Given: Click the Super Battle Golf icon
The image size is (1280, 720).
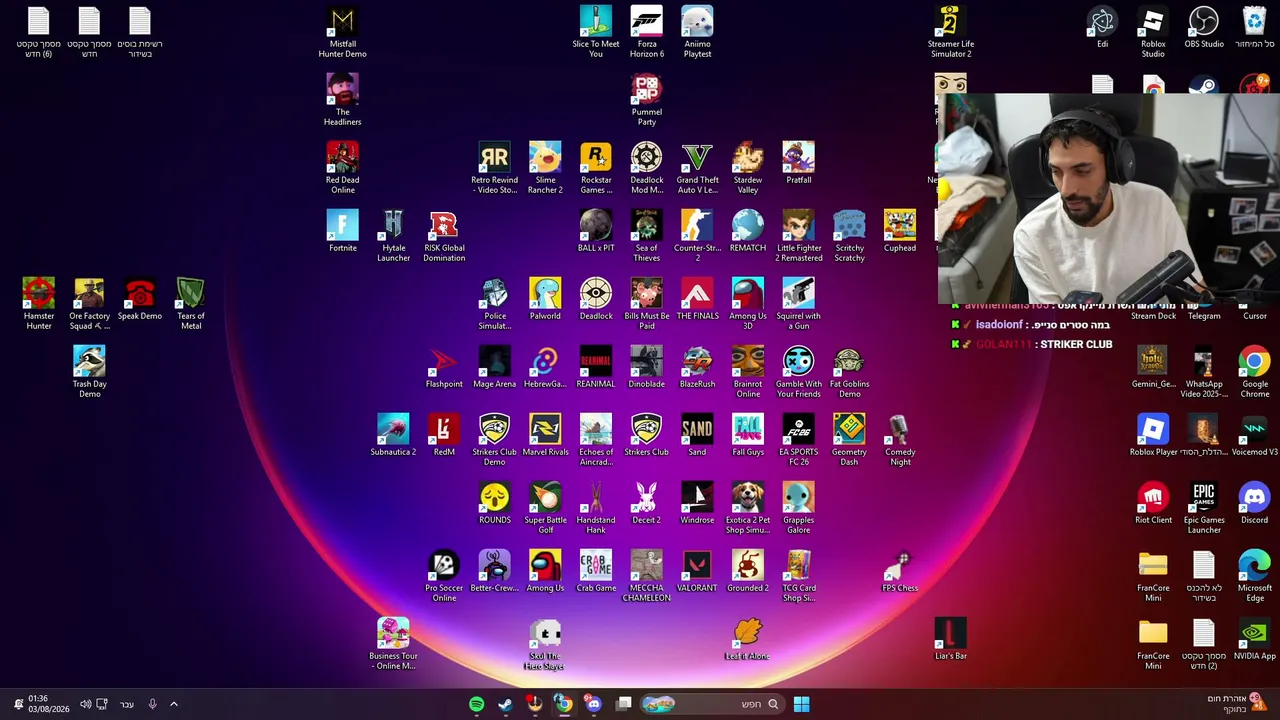Looking at the screenshot, I should pyautogui.click(x=545, y=508).
